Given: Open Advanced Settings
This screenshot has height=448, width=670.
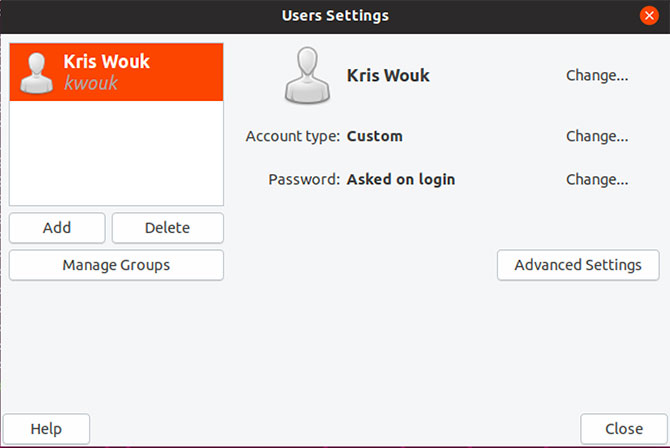Looking at the screenshot, I should (x=577, y=265).
